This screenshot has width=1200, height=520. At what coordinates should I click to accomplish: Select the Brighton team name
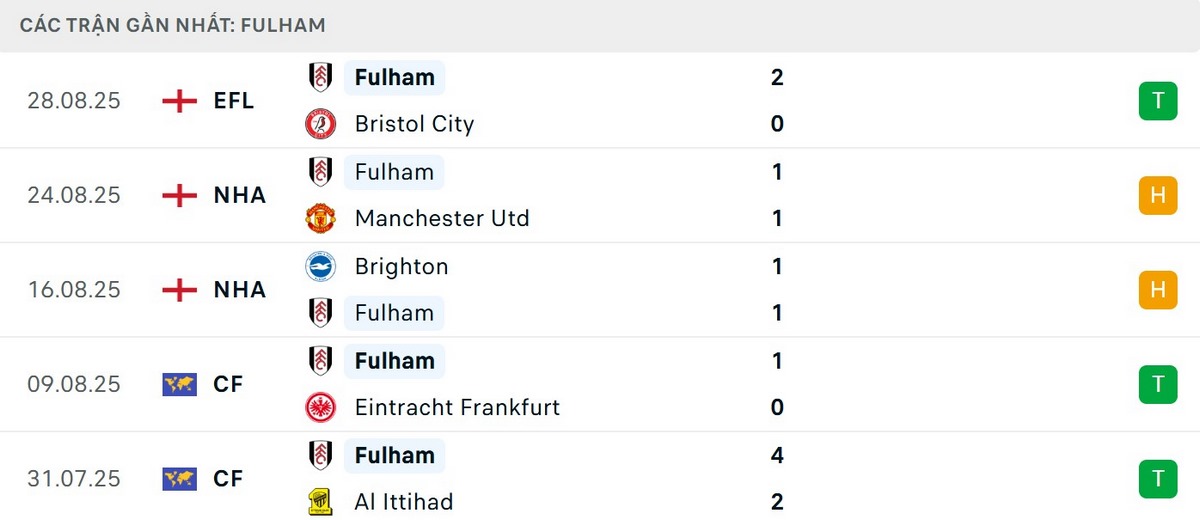[x=401, y=266]
